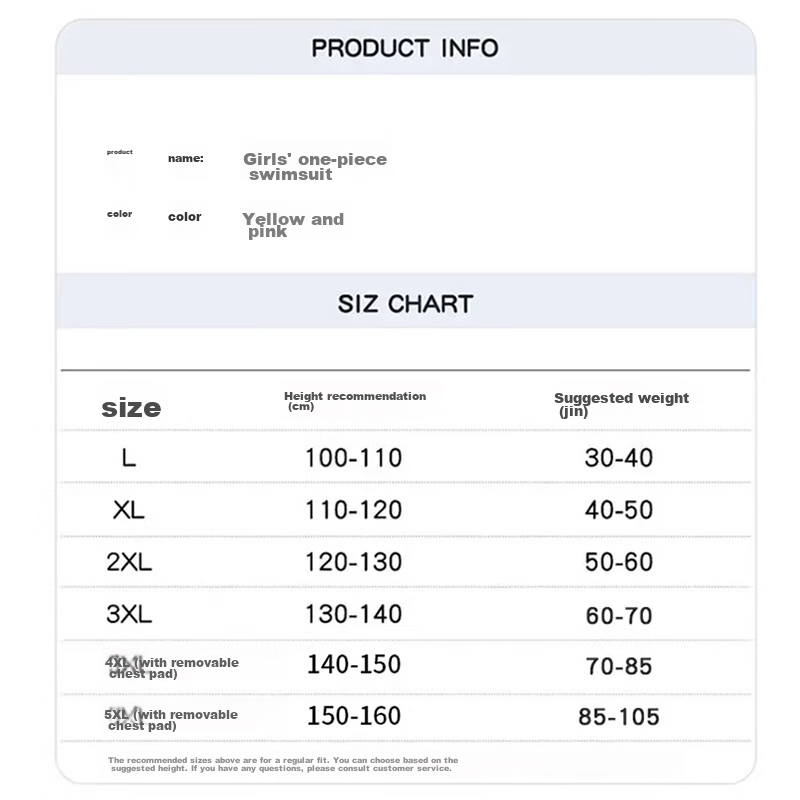
Task: Select the XL size row label
Action: (129, 510)
